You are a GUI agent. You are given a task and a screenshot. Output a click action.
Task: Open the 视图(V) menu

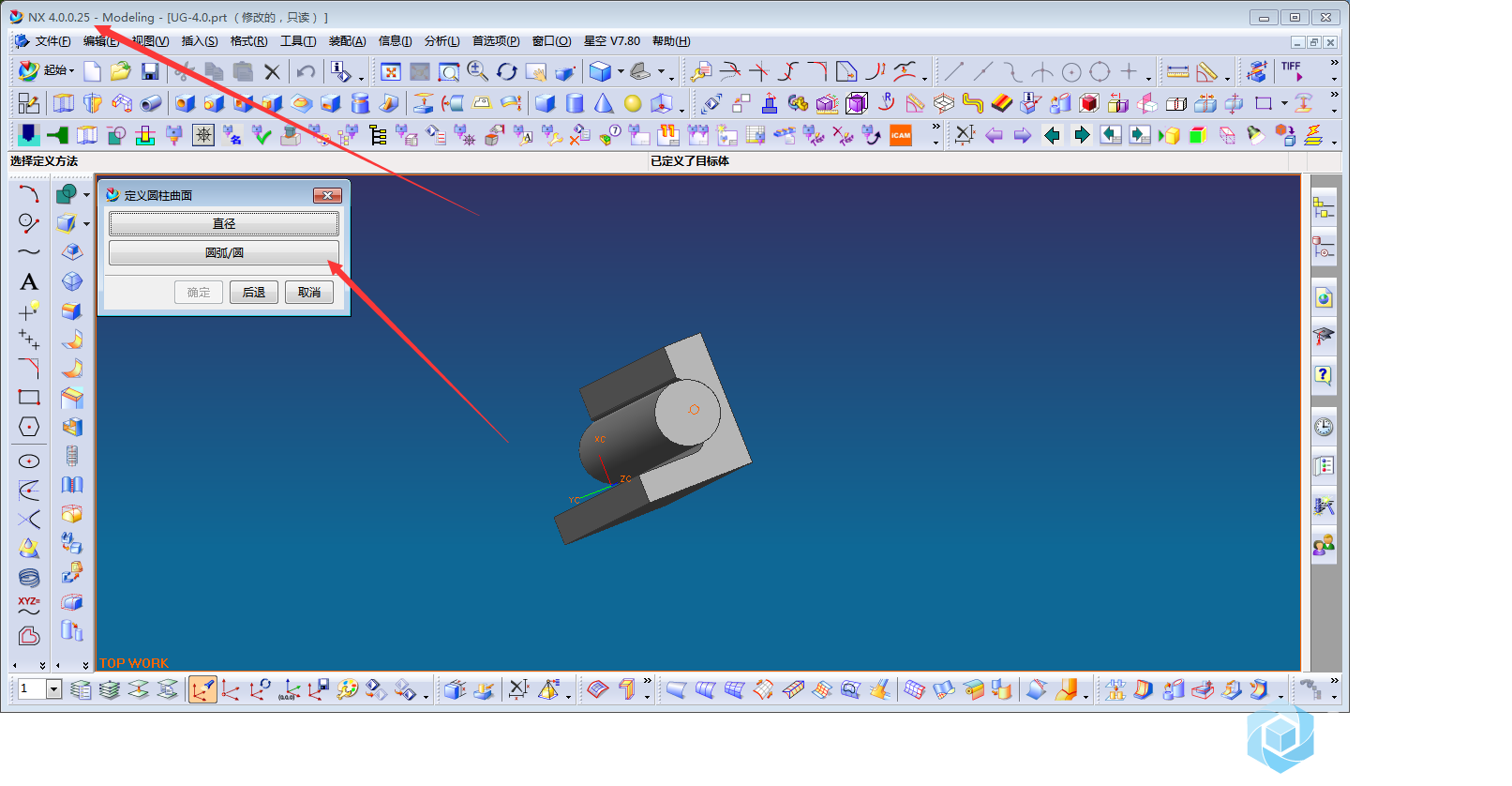click(x=150, y=41)
